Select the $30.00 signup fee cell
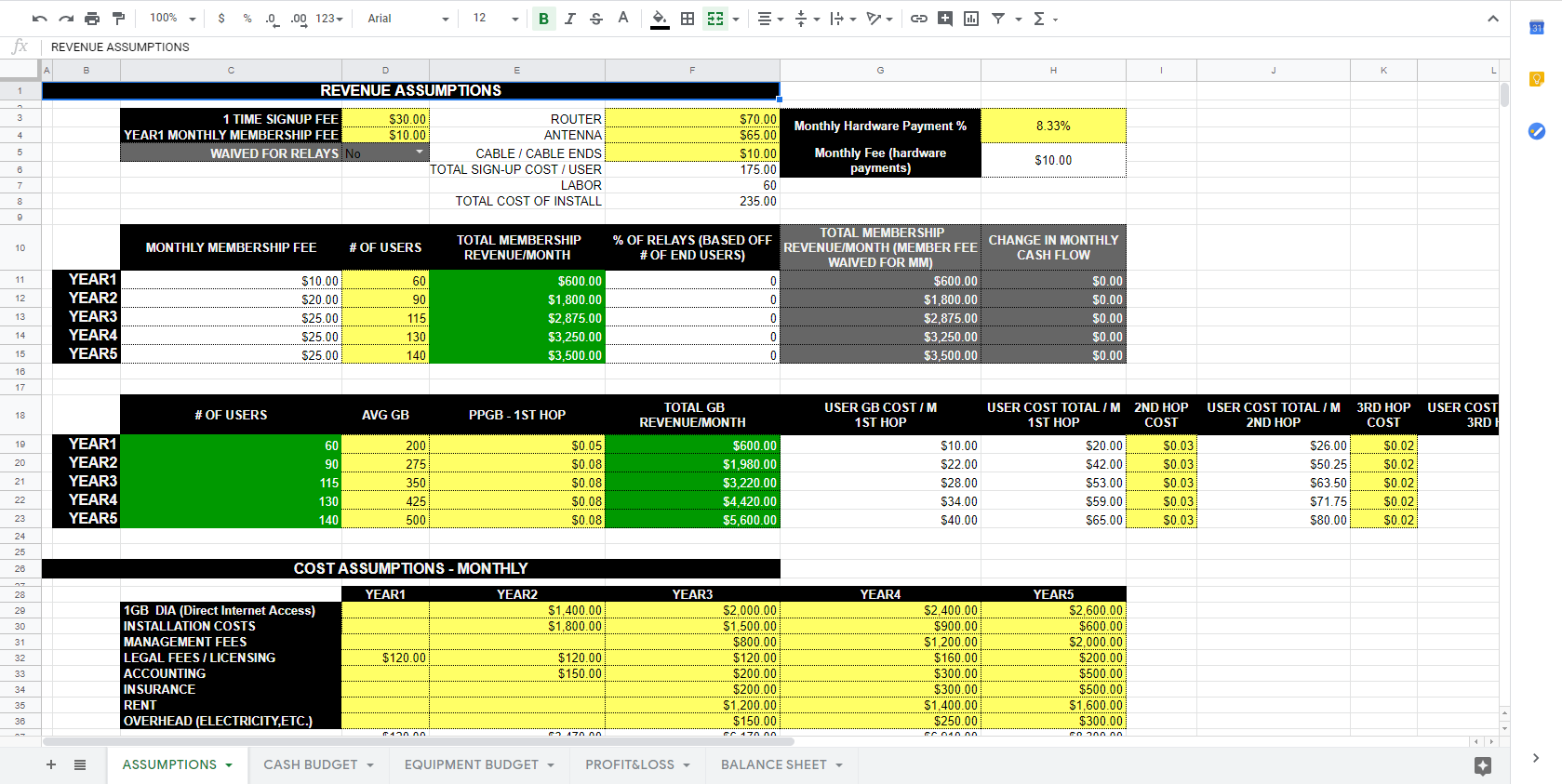 point(385,119)
